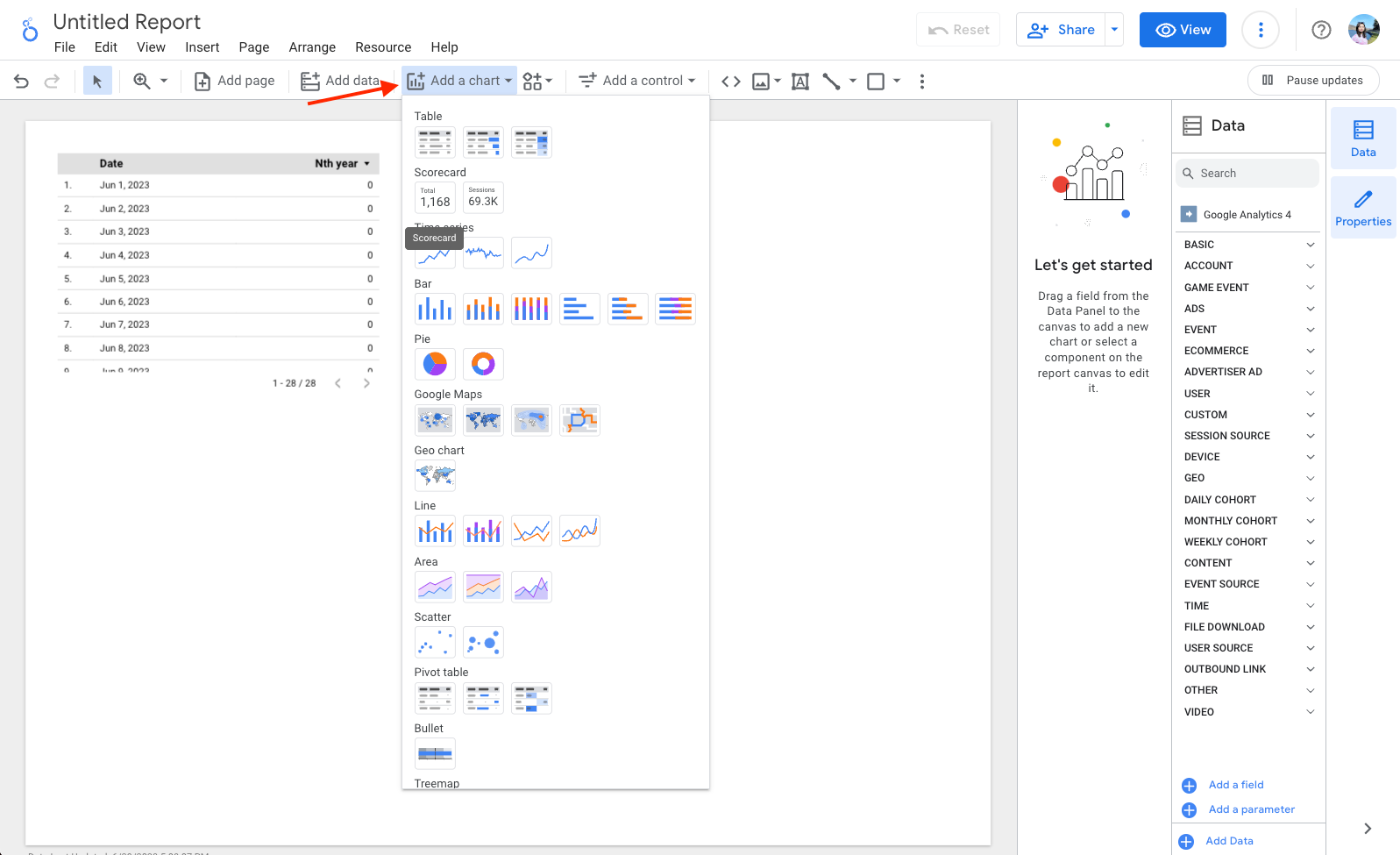1400x855 pixels.
Task: Click the blue View button
Action: tap(1182, 30)
